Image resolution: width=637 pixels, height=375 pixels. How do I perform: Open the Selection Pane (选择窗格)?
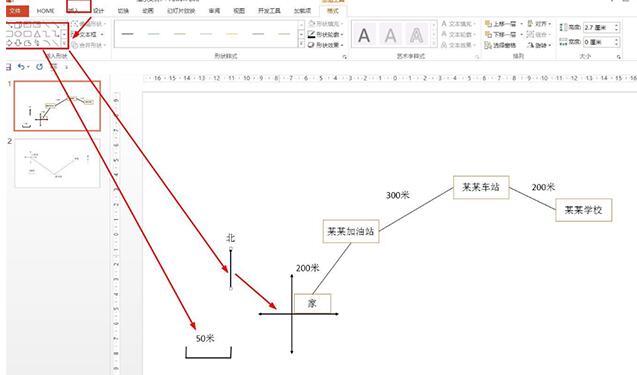(x=500, y=46)
